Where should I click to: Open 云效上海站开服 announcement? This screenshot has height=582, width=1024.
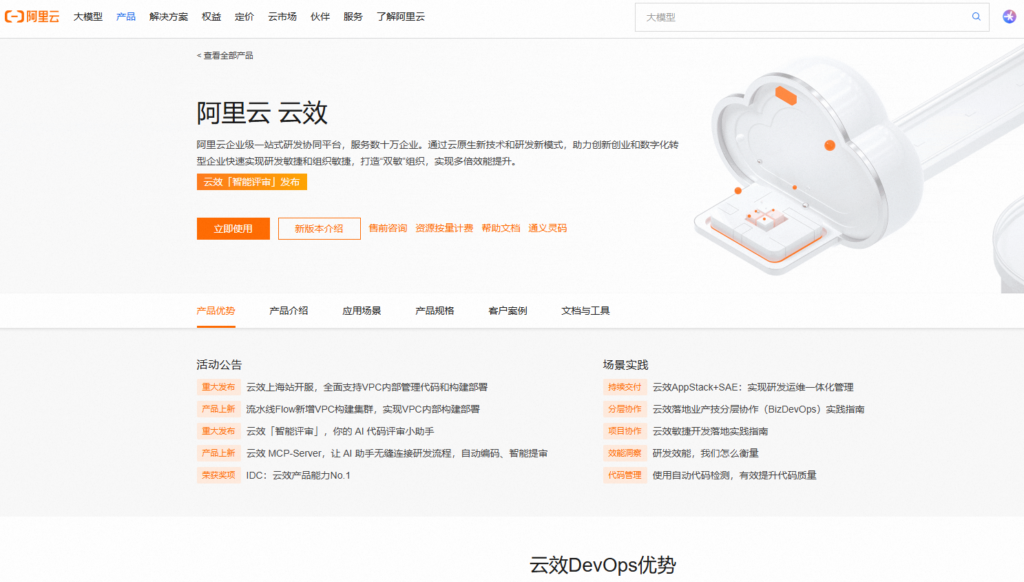(367, 387)
